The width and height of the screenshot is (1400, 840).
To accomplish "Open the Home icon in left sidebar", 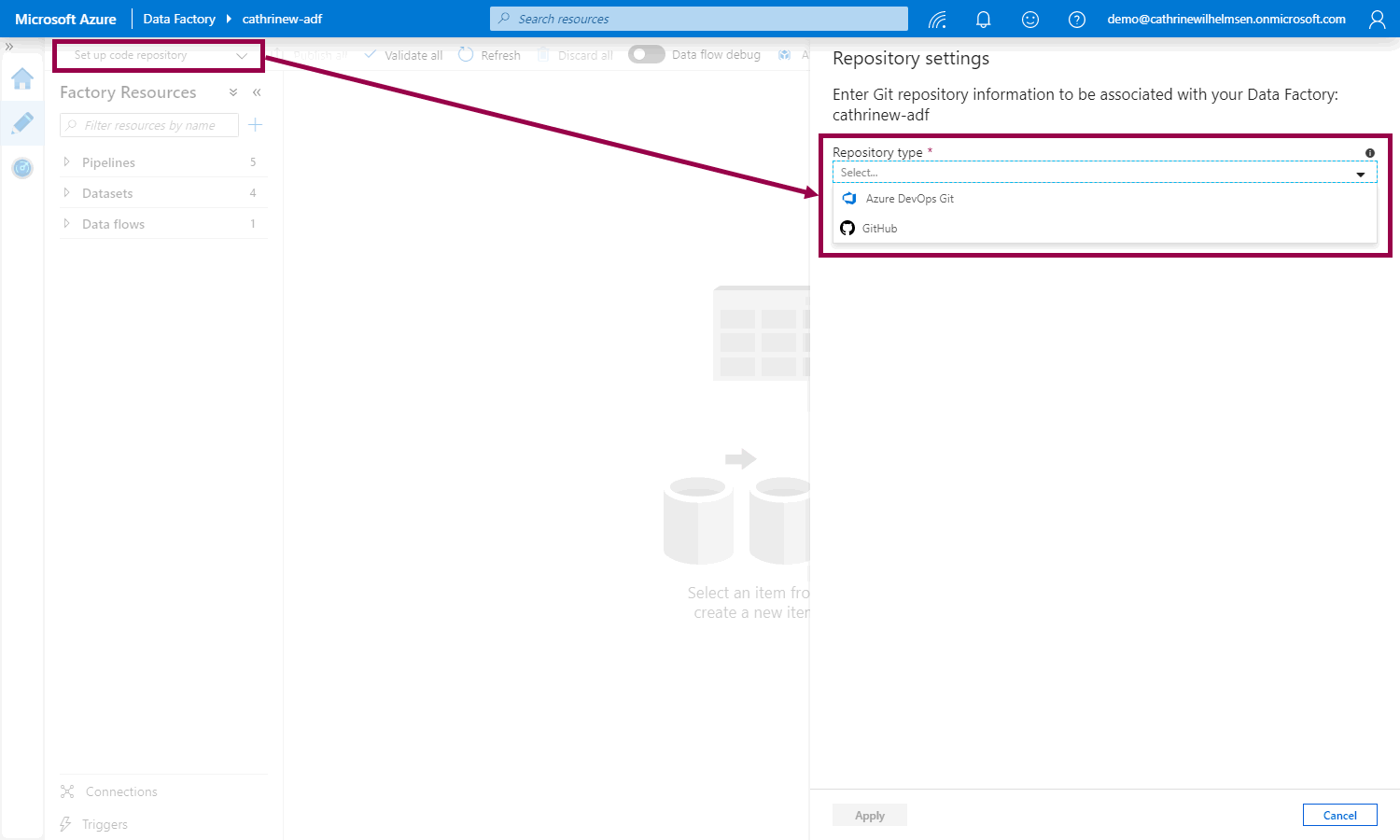I will point(22,78).
